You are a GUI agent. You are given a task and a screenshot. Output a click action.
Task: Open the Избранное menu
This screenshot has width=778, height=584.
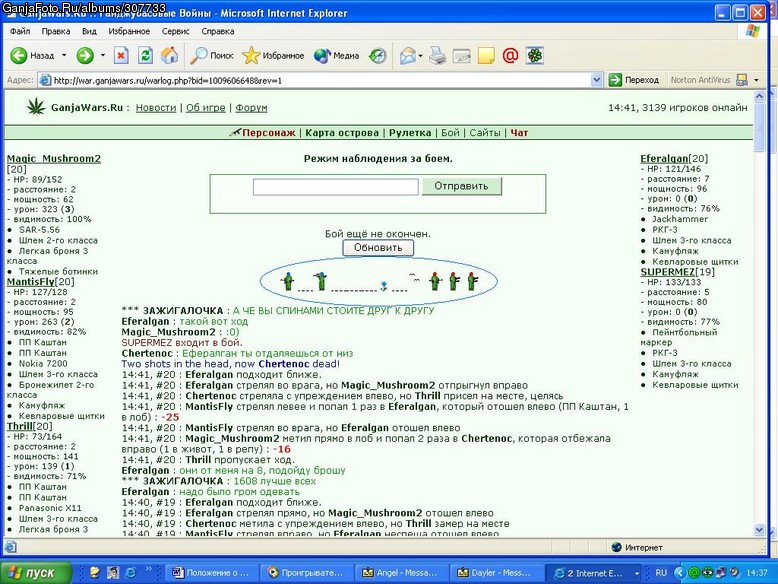[x=129, y=31]
